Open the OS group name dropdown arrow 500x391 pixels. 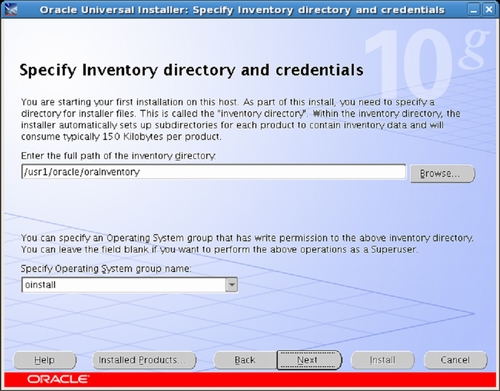pos(231,285)
